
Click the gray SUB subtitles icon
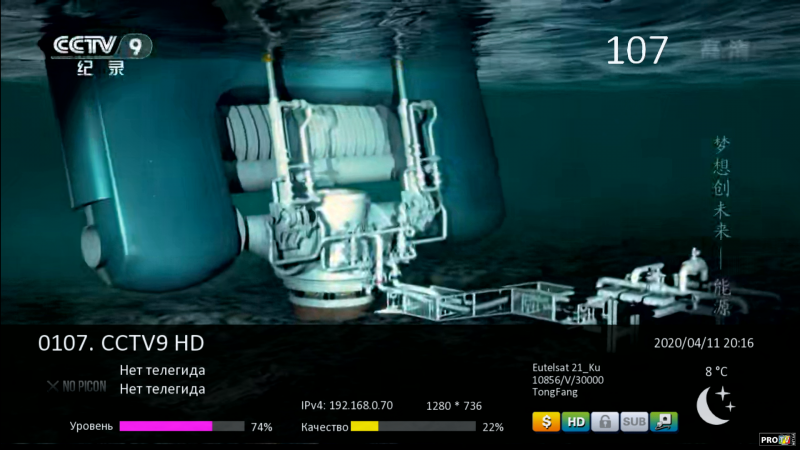634,422
